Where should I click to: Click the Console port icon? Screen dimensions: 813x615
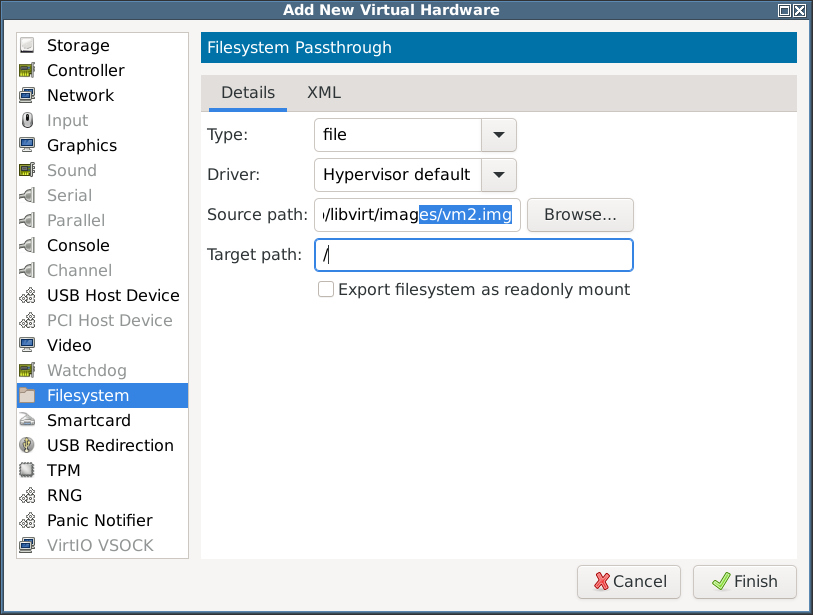[x=27, y=245]
